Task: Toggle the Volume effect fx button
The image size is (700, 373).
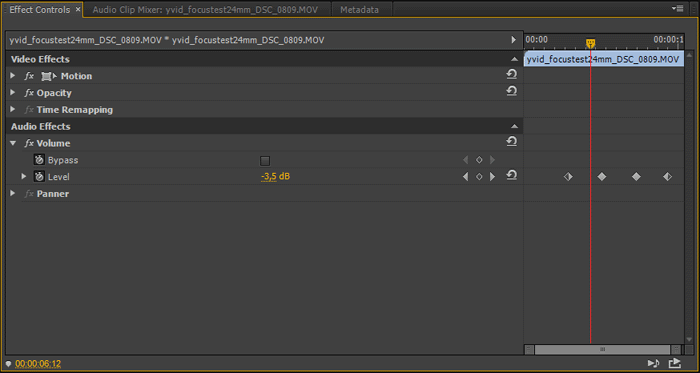Action: click(29, 144)
